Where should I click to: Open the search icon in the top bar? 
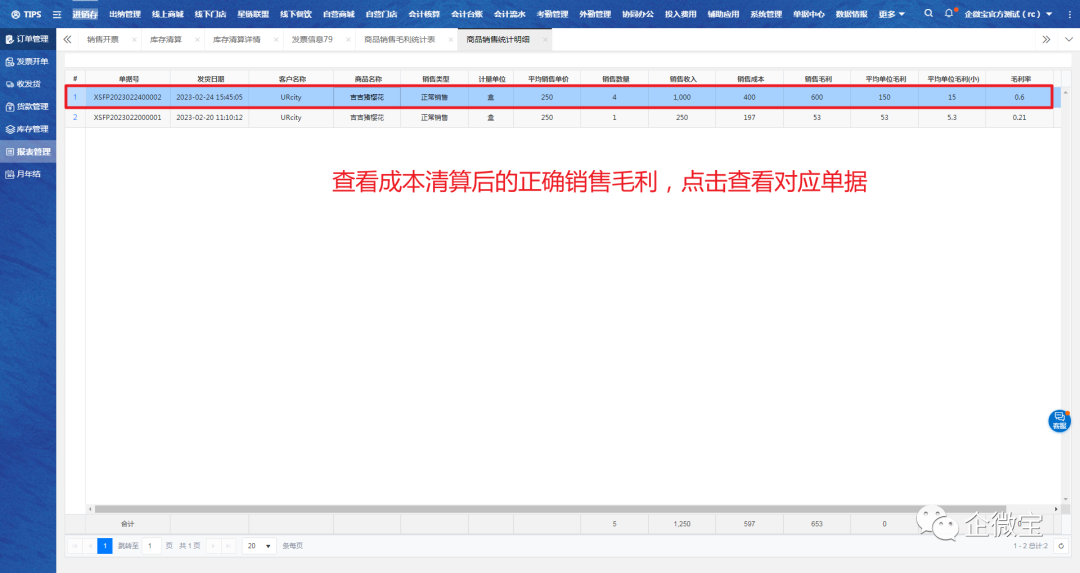click(x=929, y=14)
